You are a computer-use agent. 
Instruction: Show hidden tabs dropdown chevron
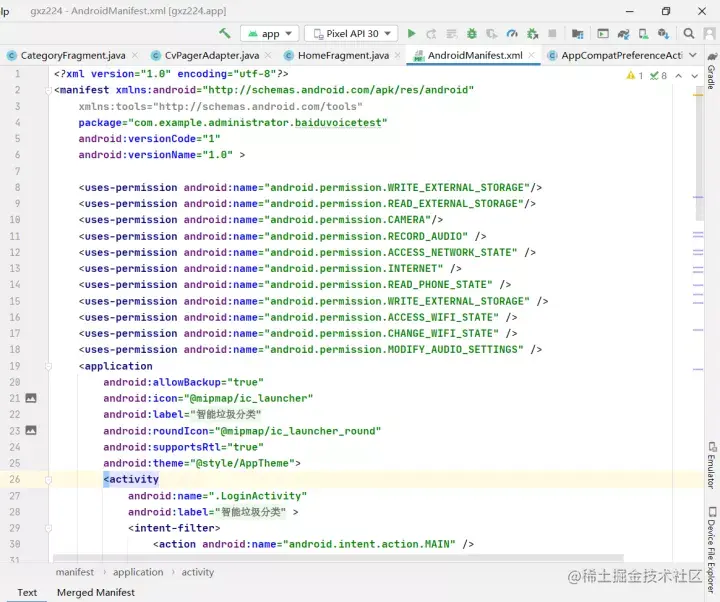tap(693, 56)
